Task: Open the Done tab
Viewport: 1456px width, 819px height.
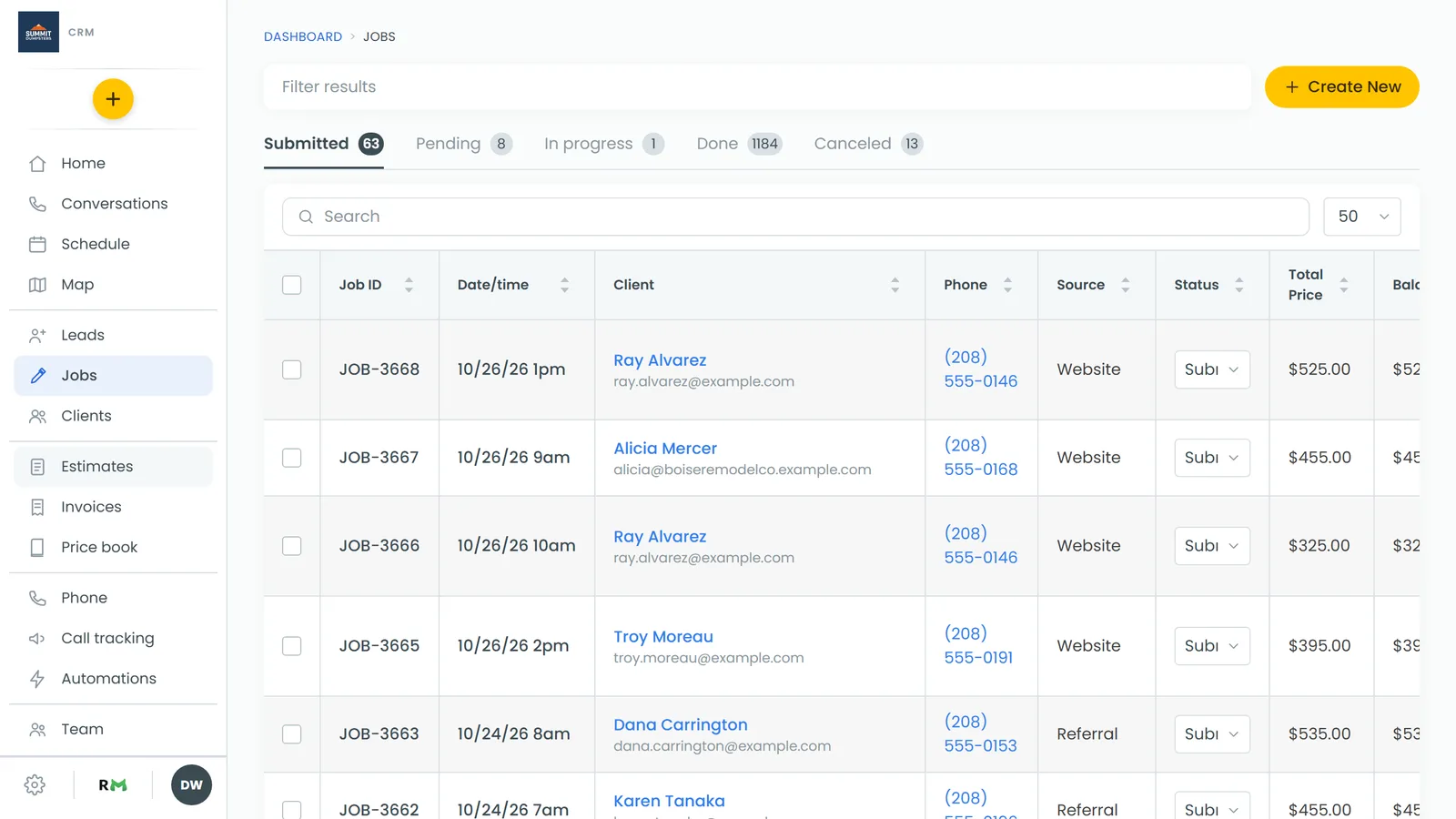Action: 740,144
